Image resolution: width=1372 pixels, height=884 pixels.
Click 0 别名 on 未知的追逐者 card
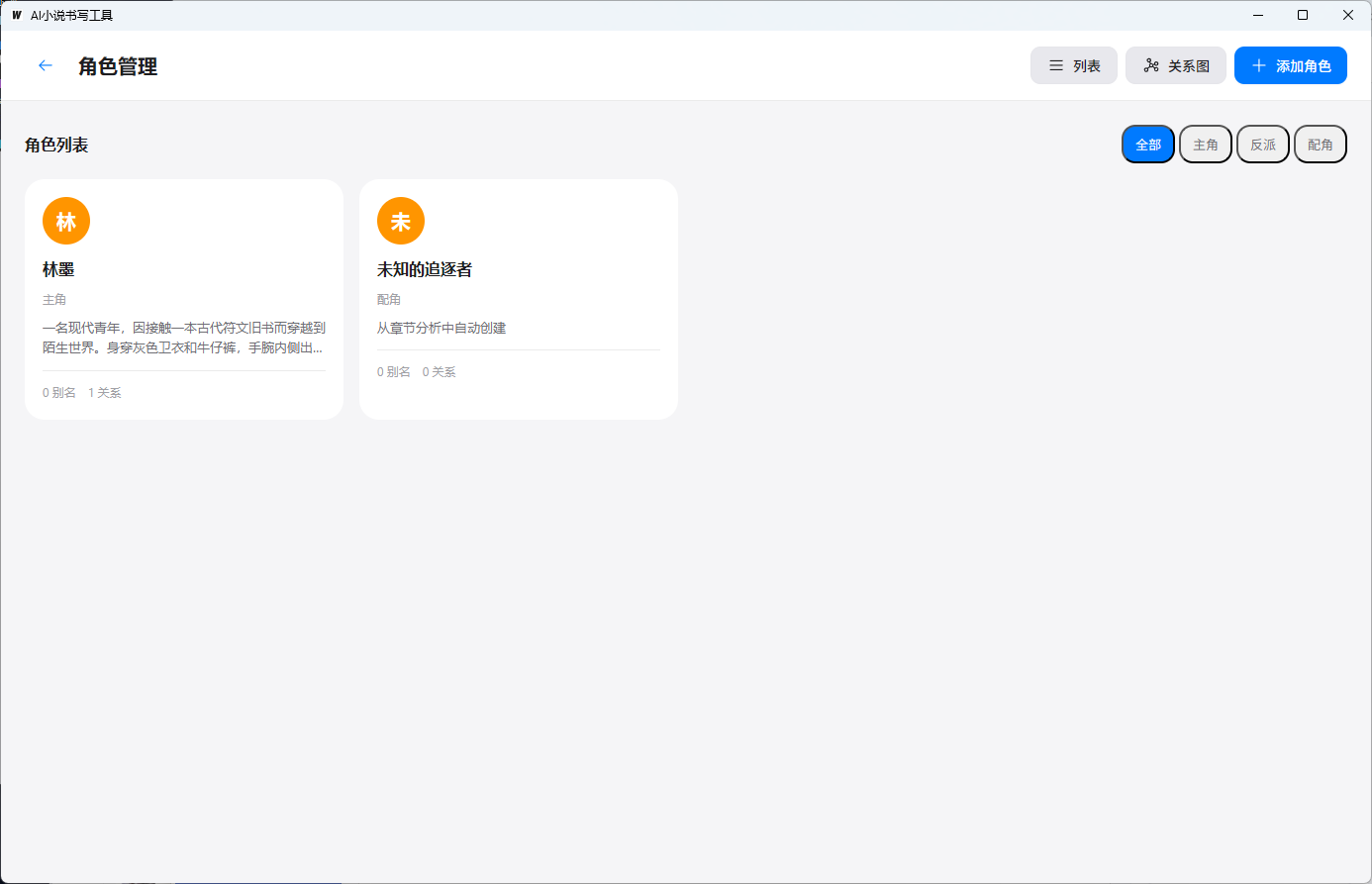394,372
